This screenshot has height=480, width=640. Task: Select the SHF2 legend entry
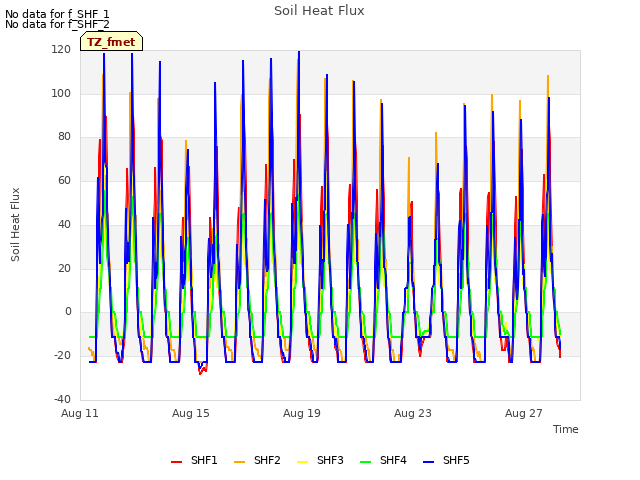click(x=257, y=460)
